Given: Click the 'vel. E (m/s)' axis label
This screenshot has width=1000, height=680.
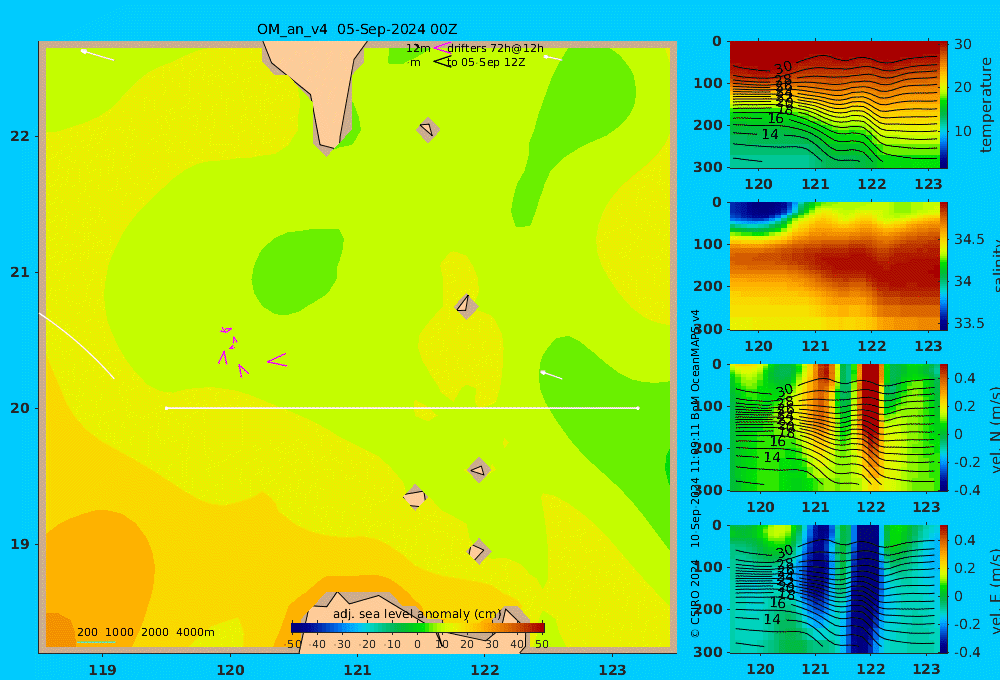Looking at the screenshot, I should pyautogui.click(x=994, y=592).
